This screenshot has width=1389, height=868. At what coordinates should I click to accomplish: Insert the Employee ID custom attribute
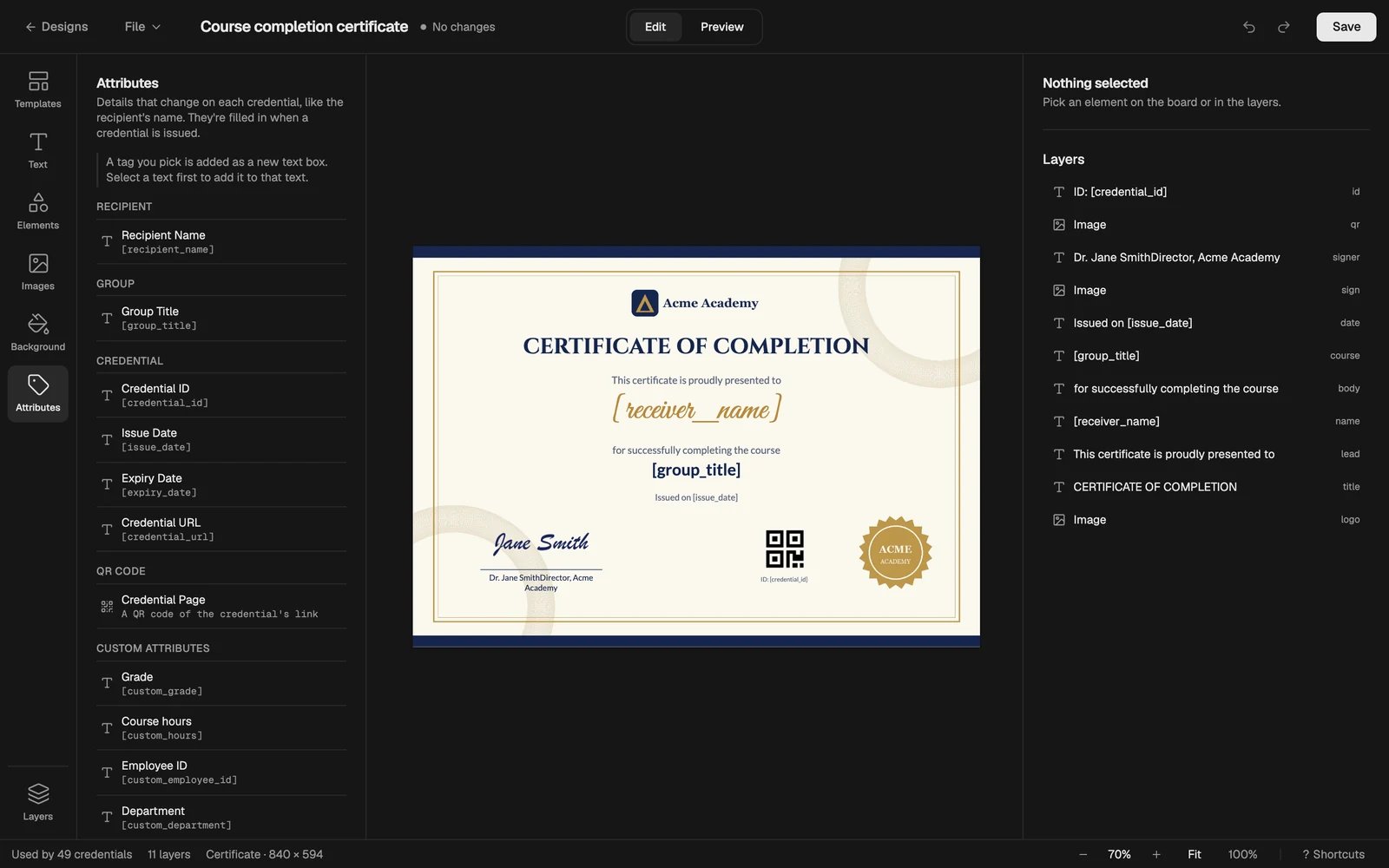tap(221, 772)
